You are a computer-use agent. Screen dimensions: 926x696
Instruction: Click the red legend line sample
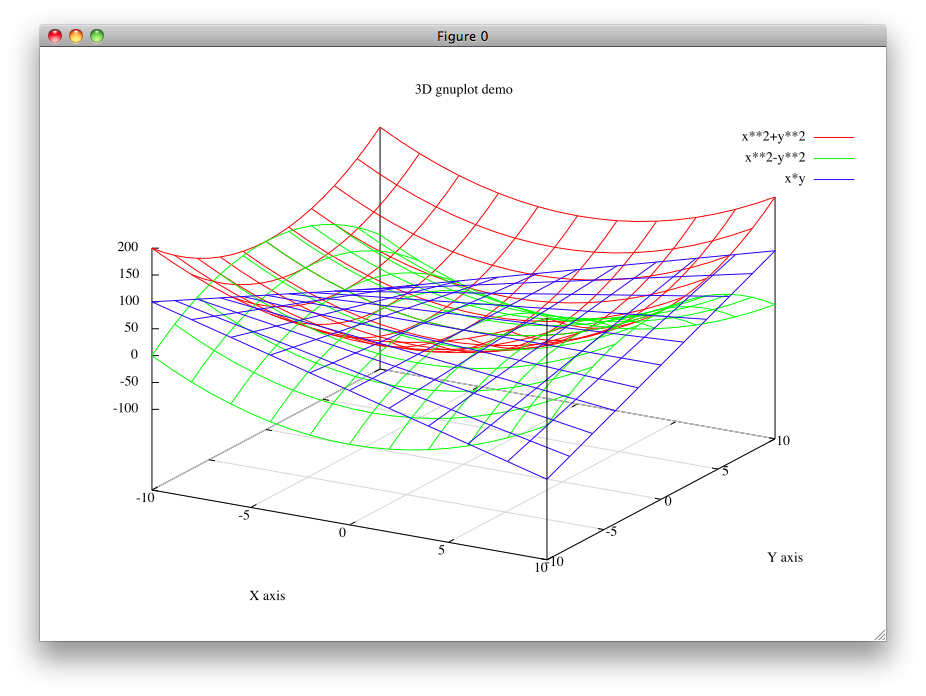[x=834, y=137]
